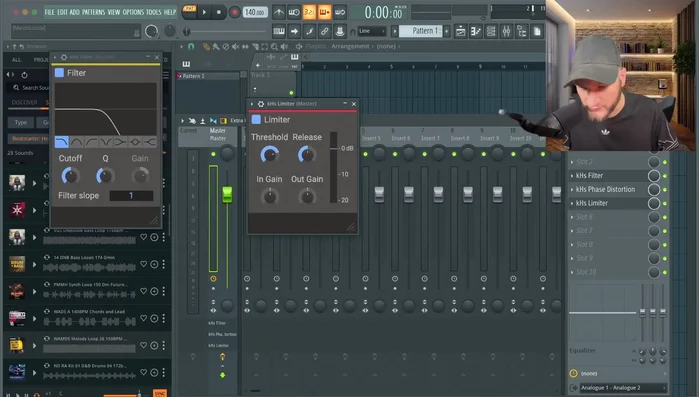Click the Out Gain knob in Limiter
The width and height of the screenshot is (699, 397).
click(x=307, y=196)
